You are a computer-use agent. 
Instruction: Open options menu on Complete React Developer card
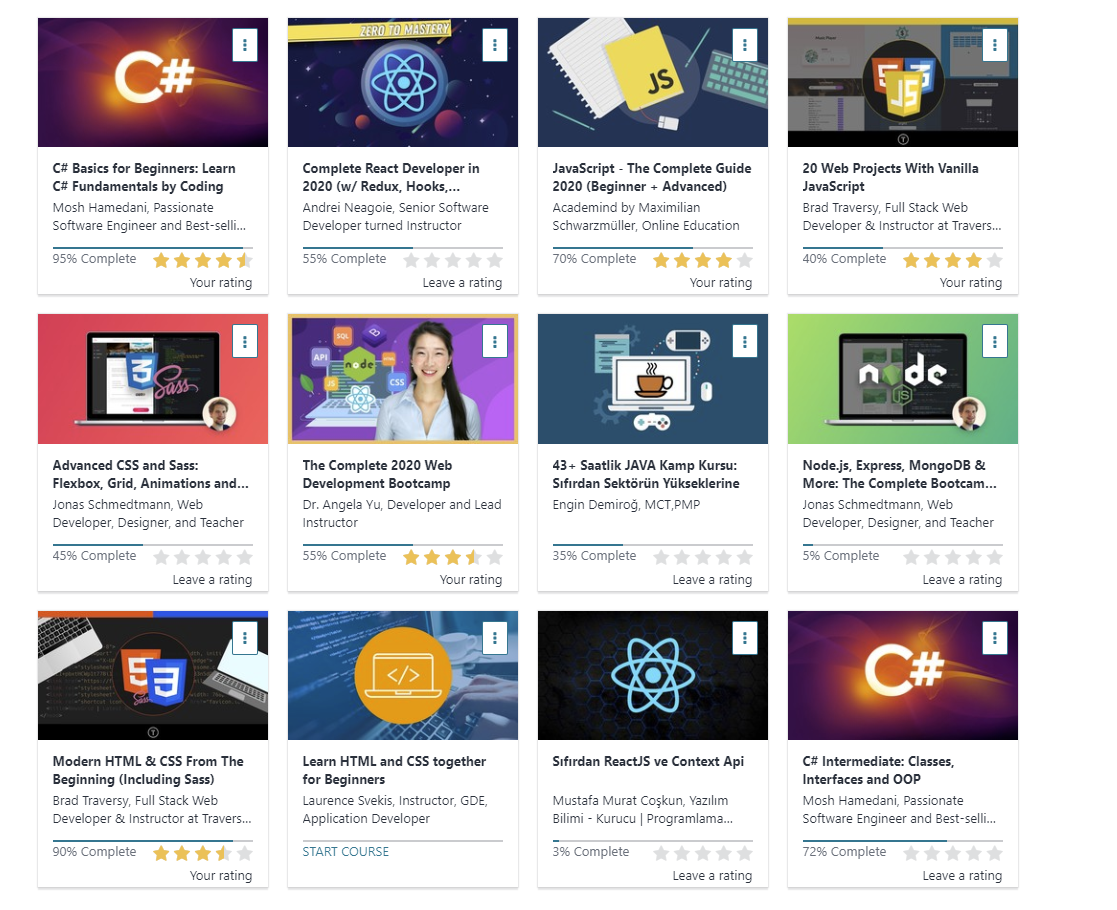point(494,45)
